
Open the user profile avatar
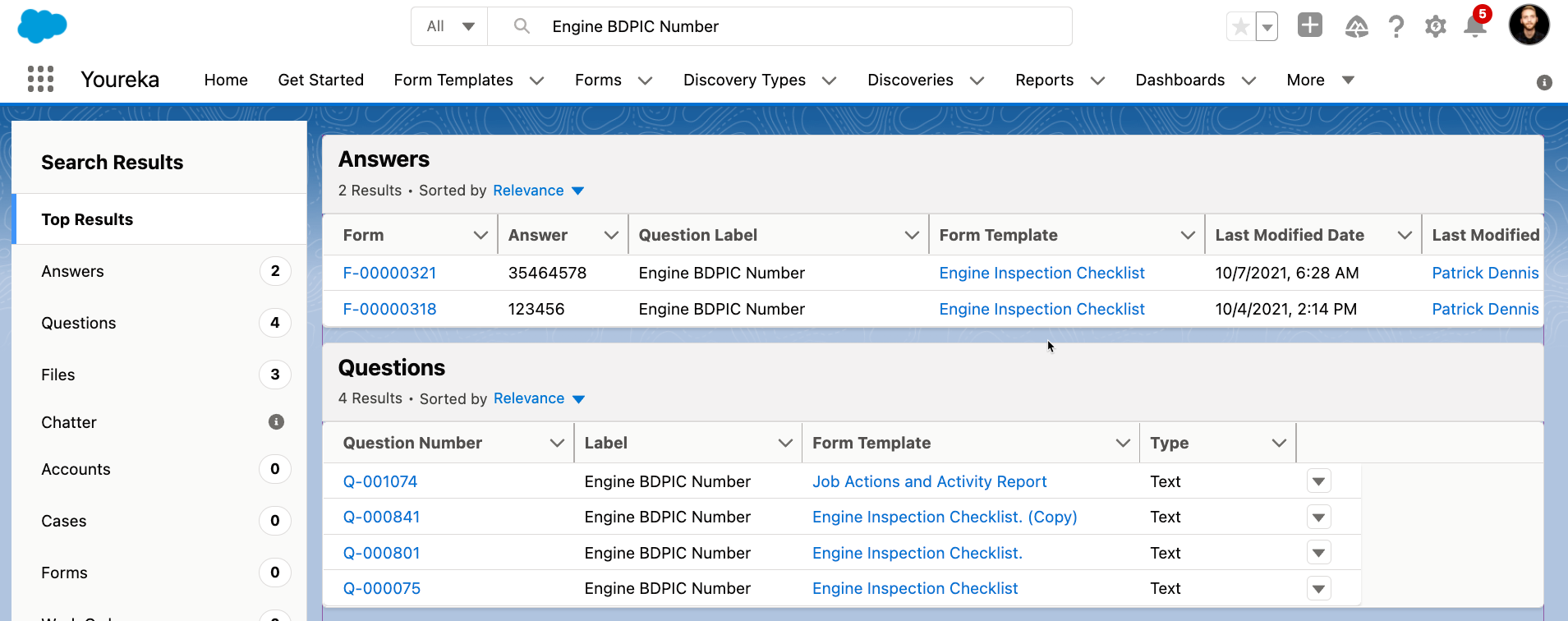pyautogui.click(x=1529, y=25)
